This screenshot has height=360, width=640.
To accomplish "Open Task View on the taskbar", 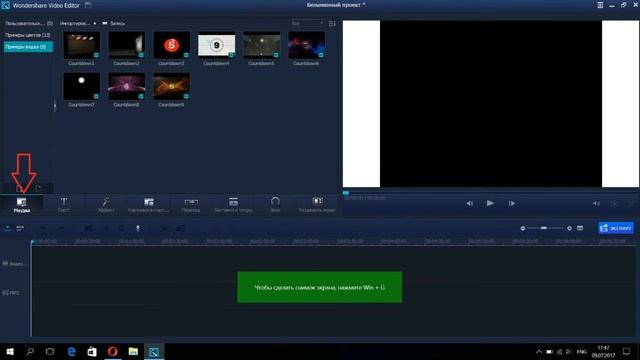I will (50, 351).
